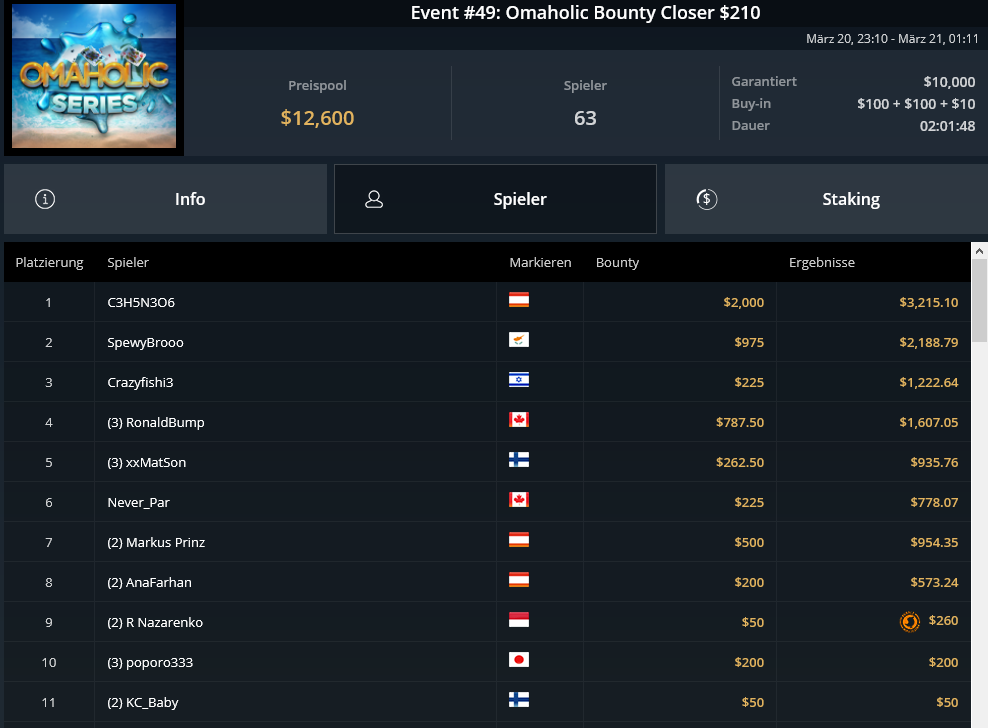Open the Staking tab
Image resolution: width=988 pixels, height=728 pixels.
coord(826,199)
